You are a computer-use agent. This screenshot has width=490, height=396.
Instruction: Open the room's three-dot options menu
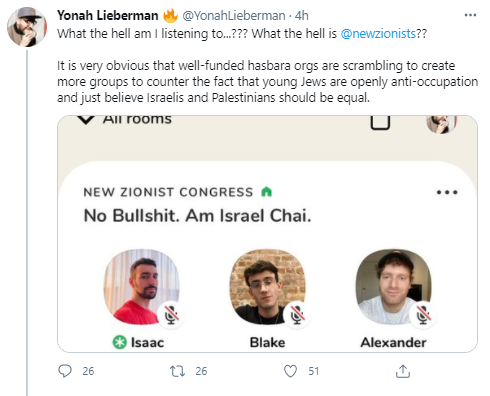click(447, 192)
